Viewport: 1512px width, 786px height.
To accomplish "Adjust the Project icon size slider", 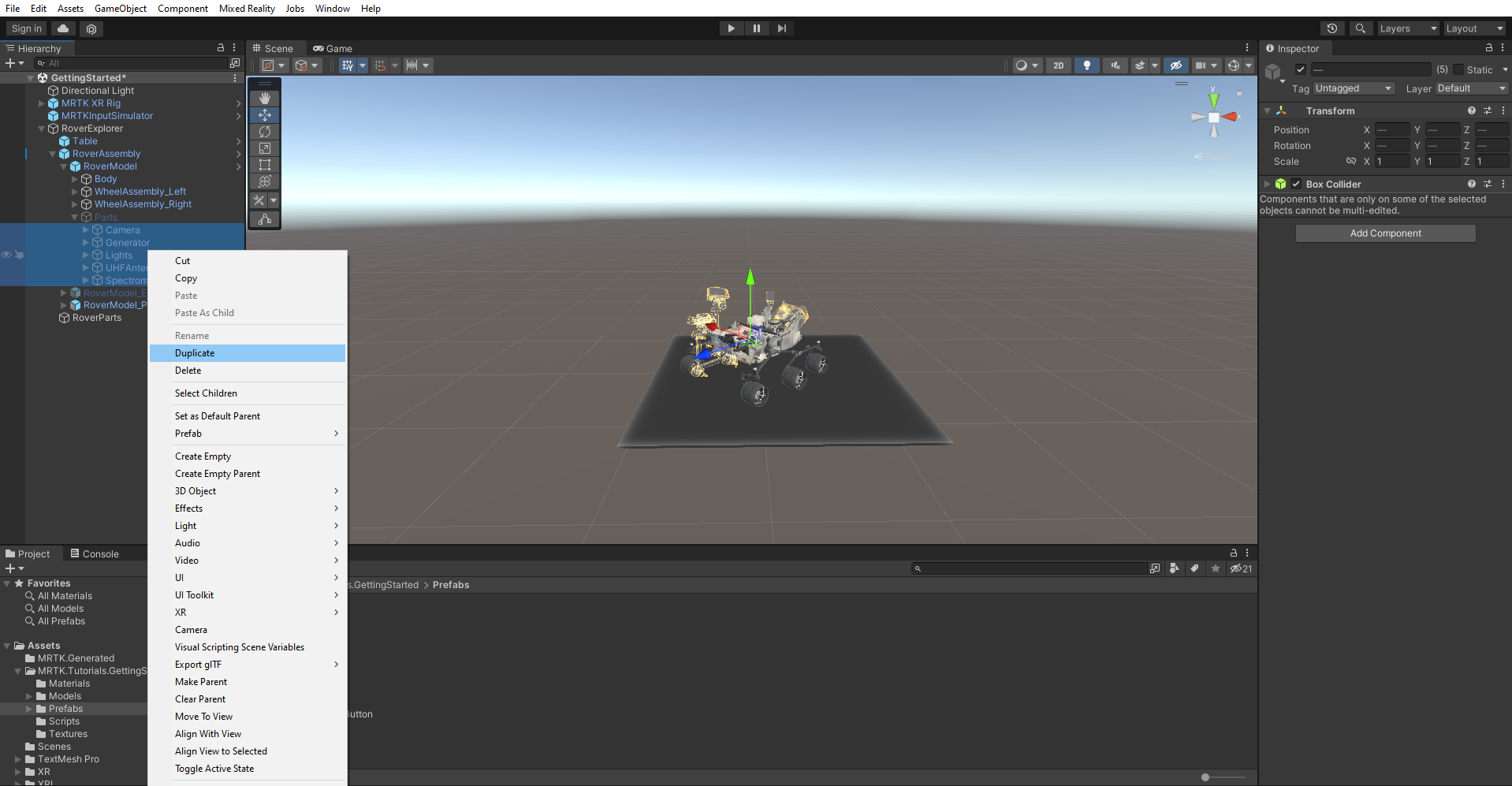I will [x=1205, y=777].
